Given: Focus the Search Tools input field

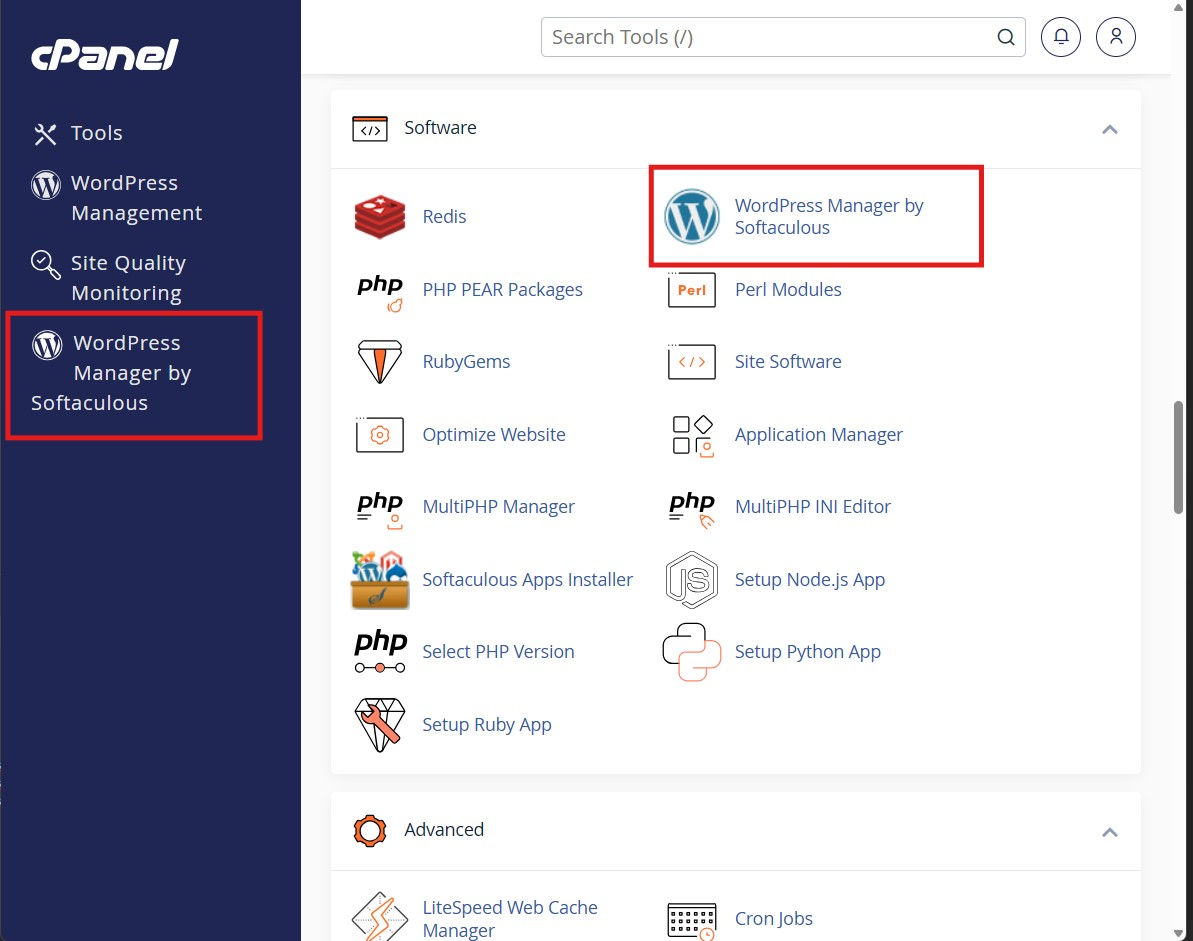Looking at the screenshot, I should pos(783,37).
